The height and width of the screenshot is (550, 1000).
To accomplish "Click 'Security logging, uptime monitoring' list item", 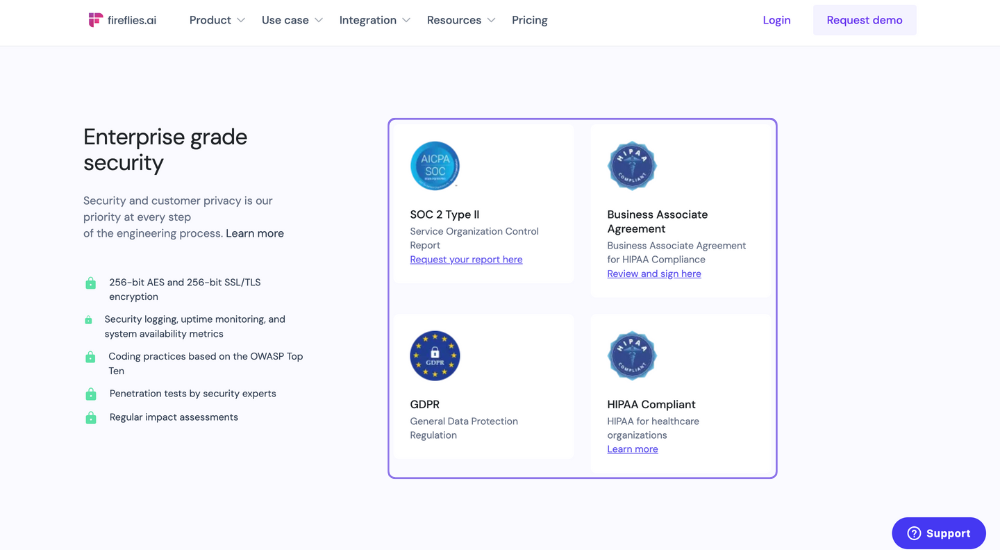I will click(x=195, y=327).
